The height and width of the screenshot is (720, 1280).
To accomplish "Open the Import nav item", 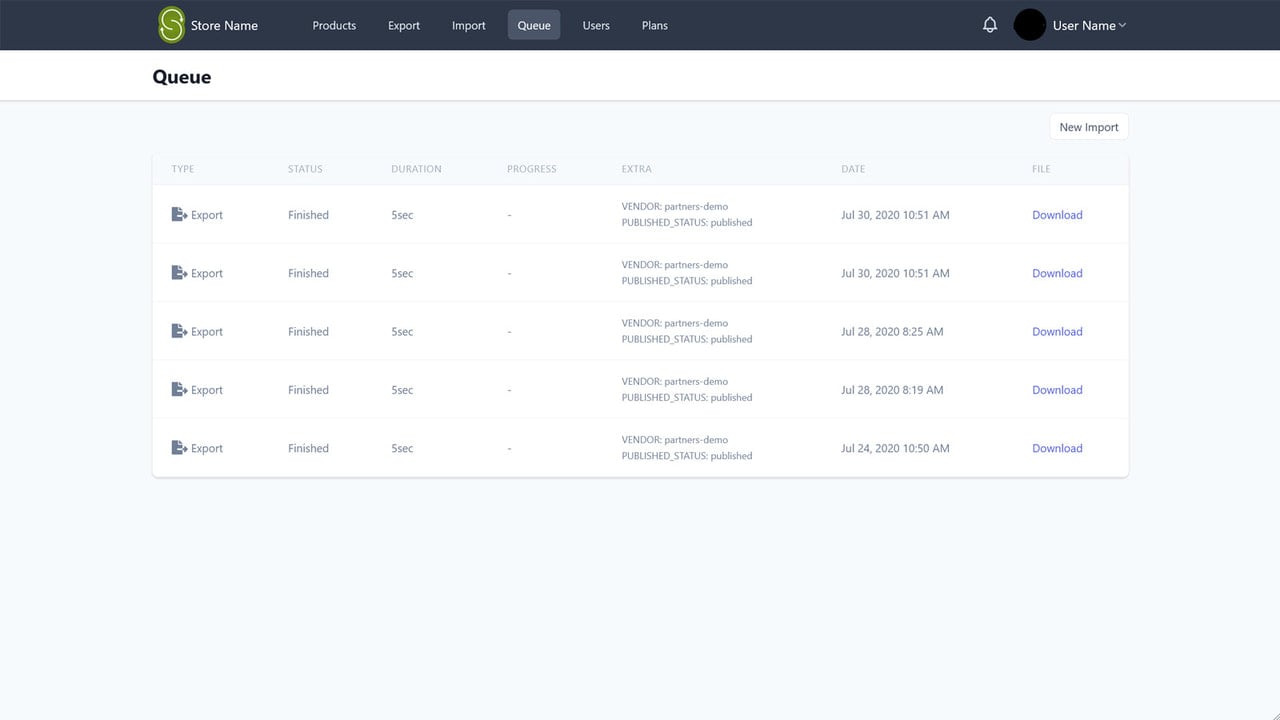I will pos(468,25).
